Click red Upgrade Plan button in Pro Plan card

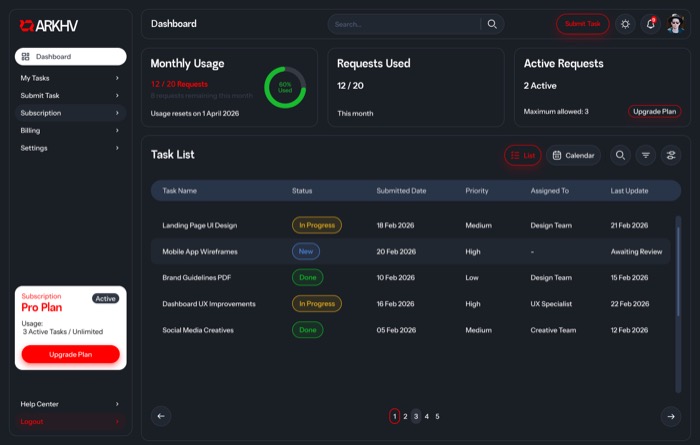70,354
